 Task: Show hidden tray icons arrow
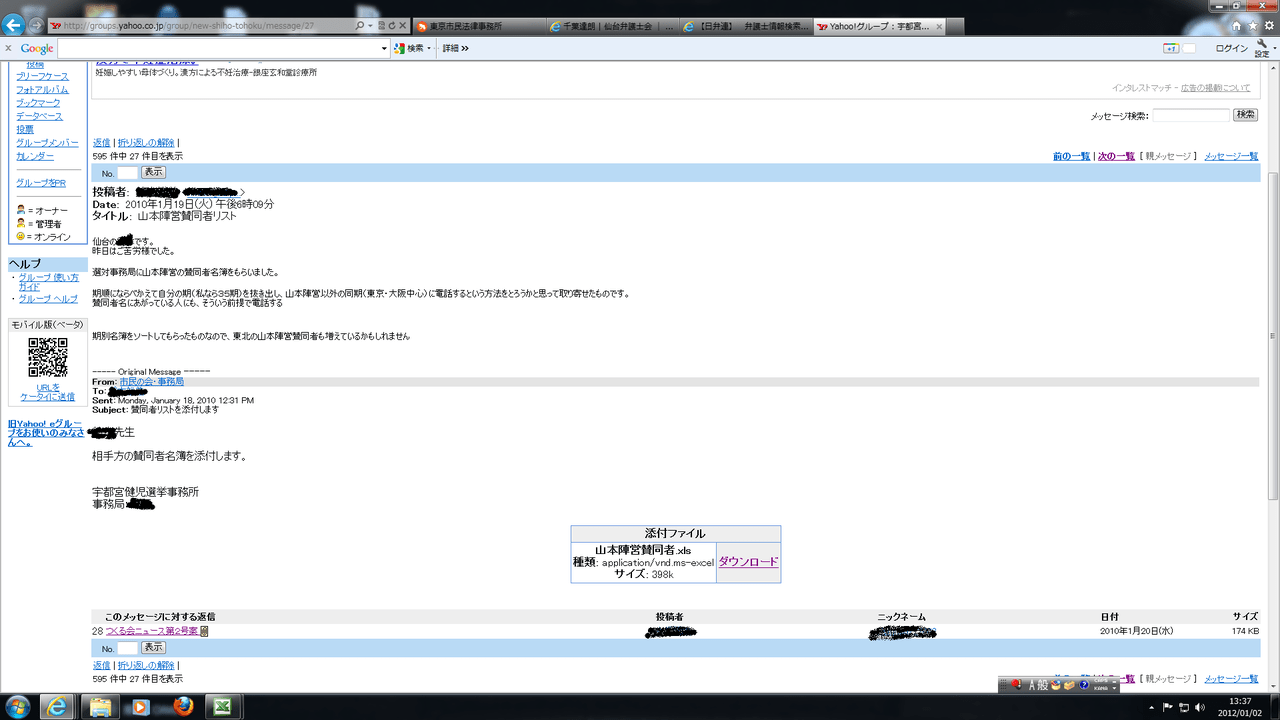tap(1149, 707)
